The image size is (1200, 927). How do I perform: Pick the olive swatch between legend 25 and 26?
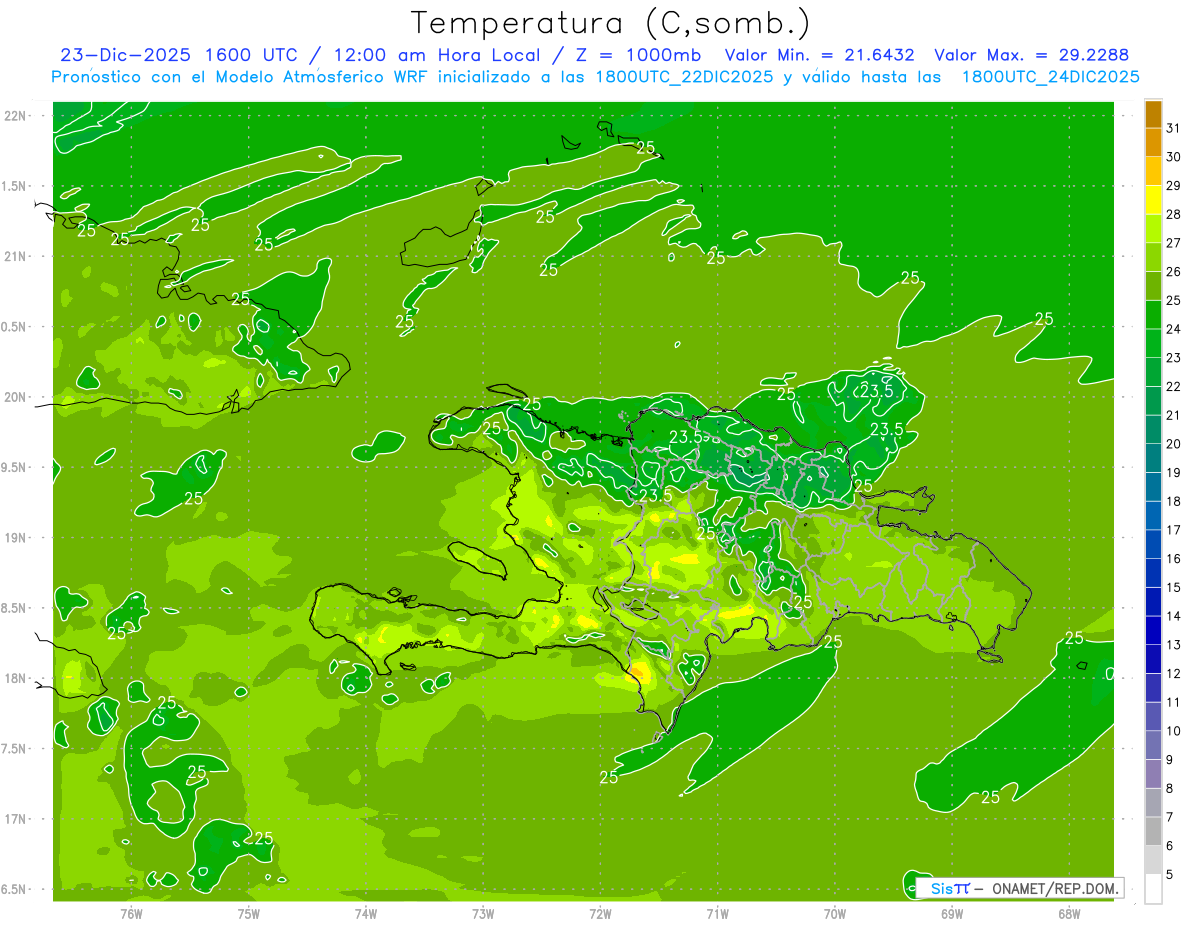point(1153,286)
